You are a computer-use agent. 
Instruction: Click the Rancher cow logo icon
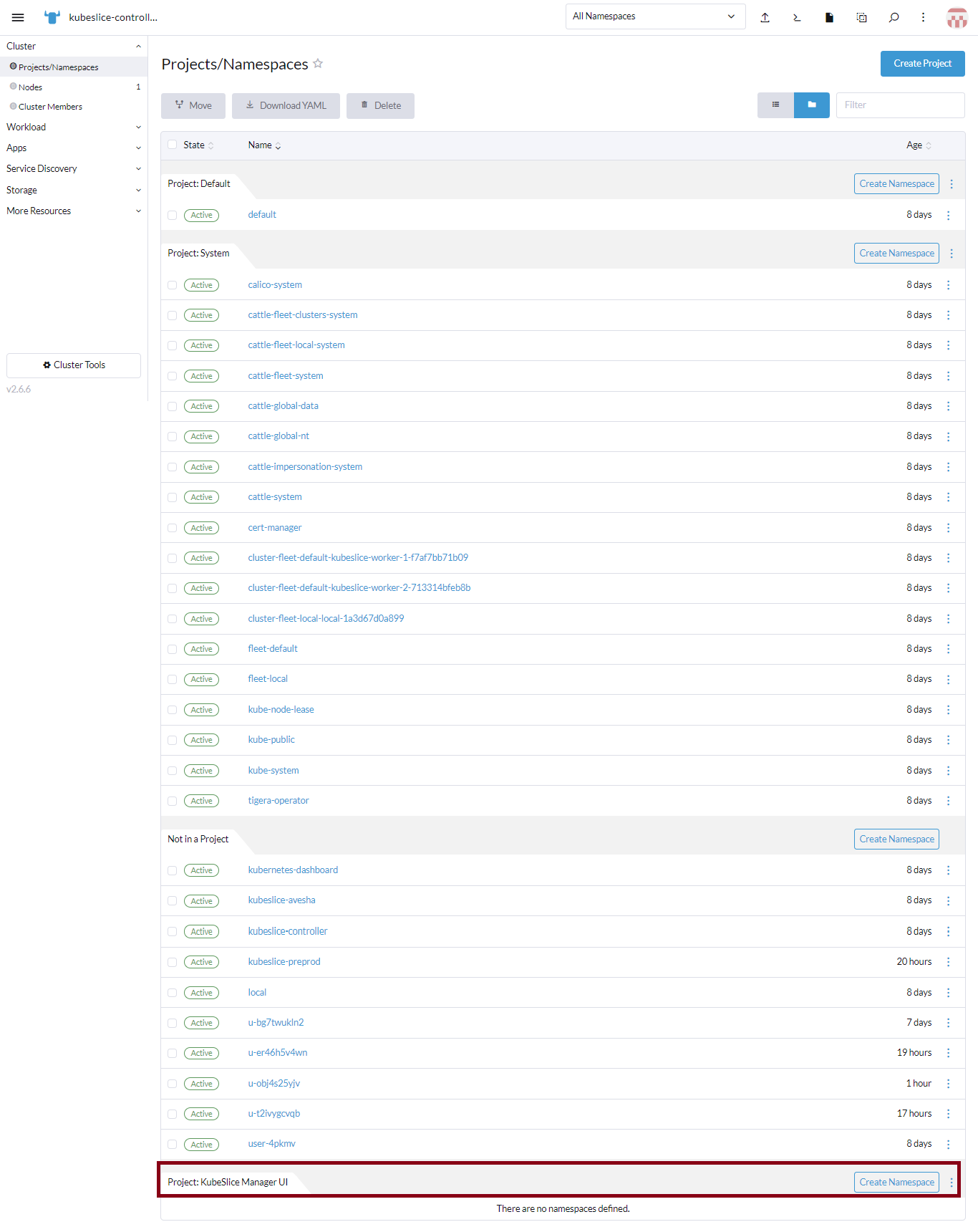[x=52, y=17]
